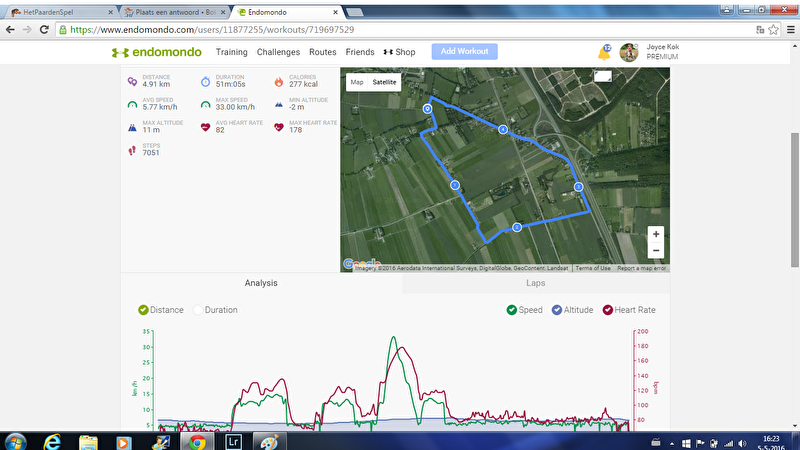The image size is (800, 450).
Task: Show hidden tray icons arrow
Action: point(672,444)
